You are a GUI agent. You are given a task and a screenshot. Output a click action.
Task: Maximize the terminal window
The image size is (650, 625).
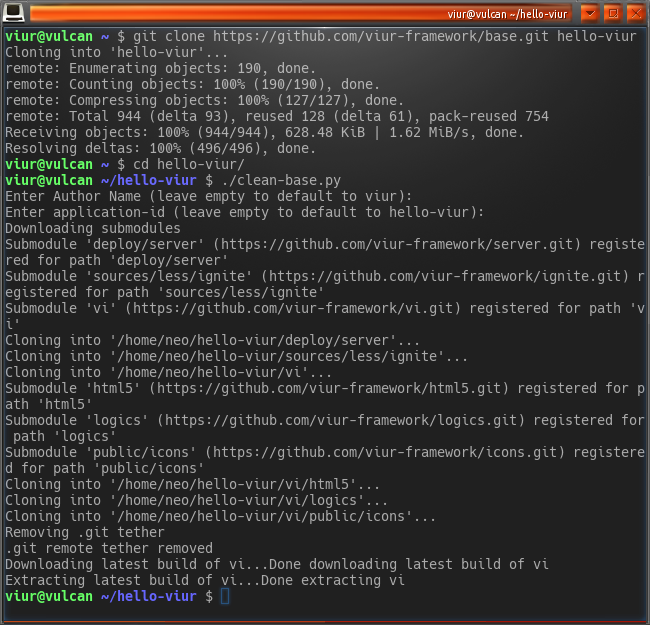click(x=613, y=14)
